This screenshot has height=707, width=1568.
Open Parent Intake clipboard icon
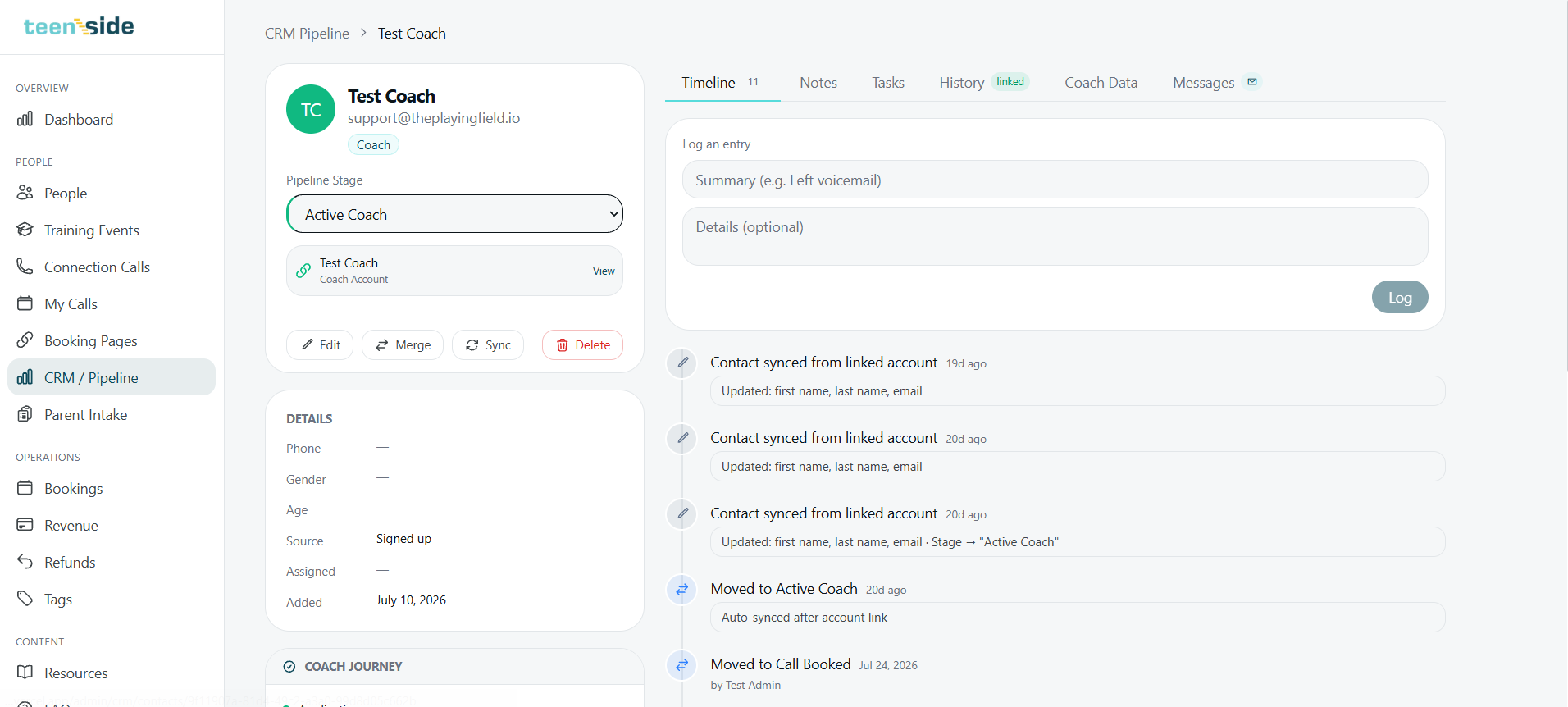click(25, 414)
